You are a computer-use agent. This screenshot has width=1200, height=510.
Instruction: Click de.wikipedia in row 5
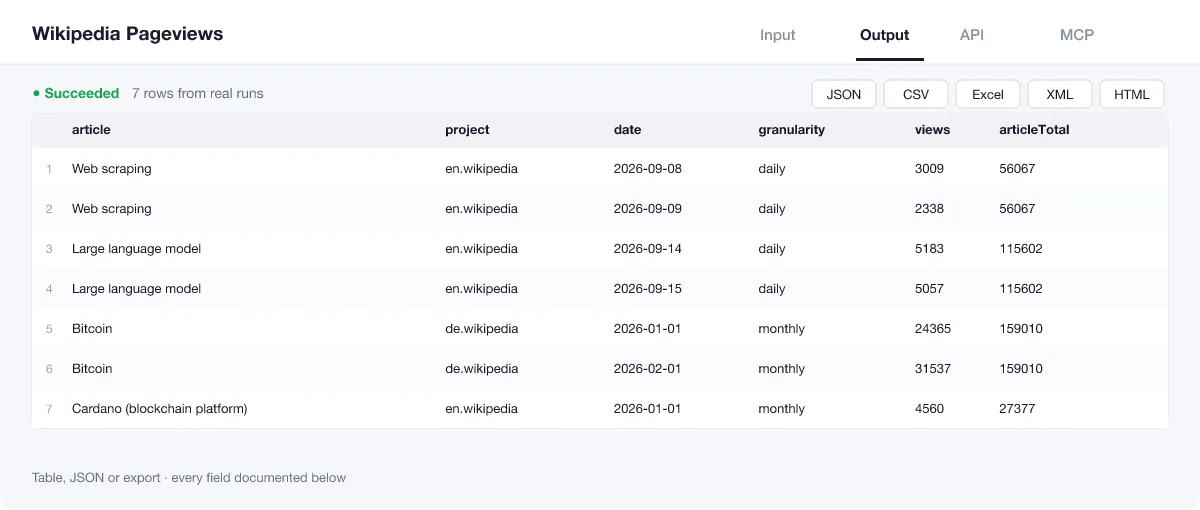click(482, 329)
